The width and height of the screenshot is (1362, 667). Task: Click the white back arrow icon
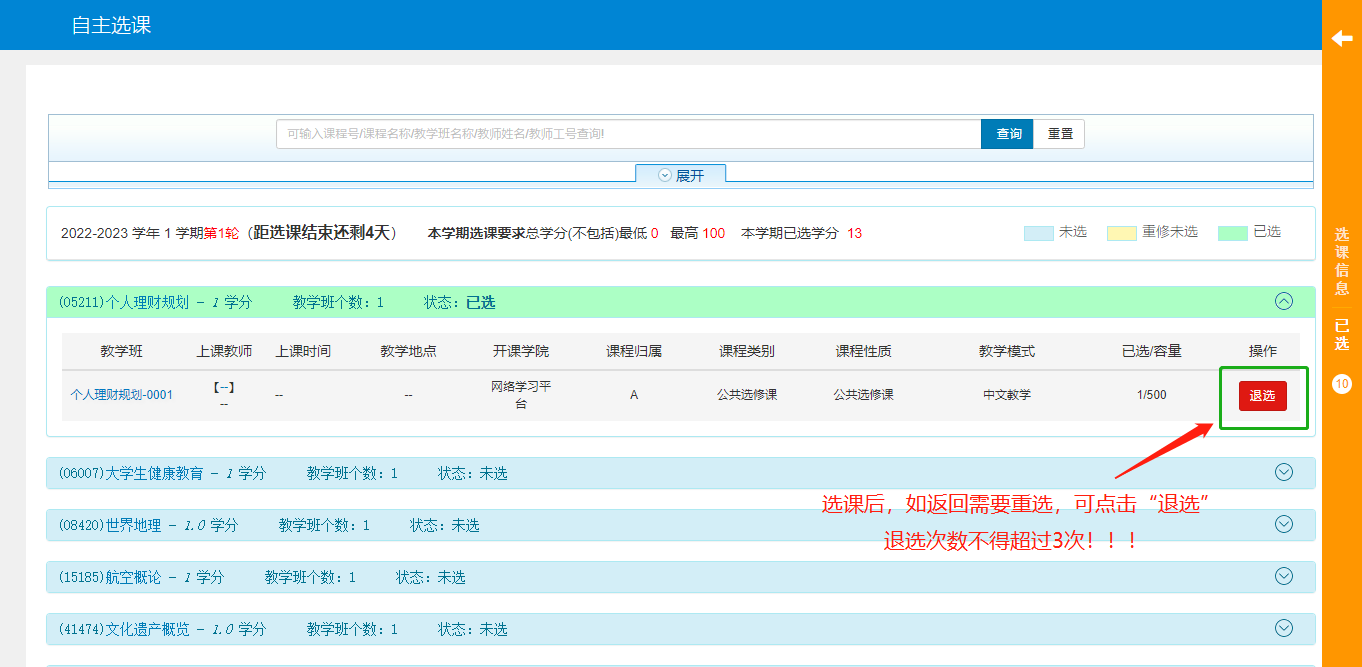pyautogui.click(x=1341, y=38)
